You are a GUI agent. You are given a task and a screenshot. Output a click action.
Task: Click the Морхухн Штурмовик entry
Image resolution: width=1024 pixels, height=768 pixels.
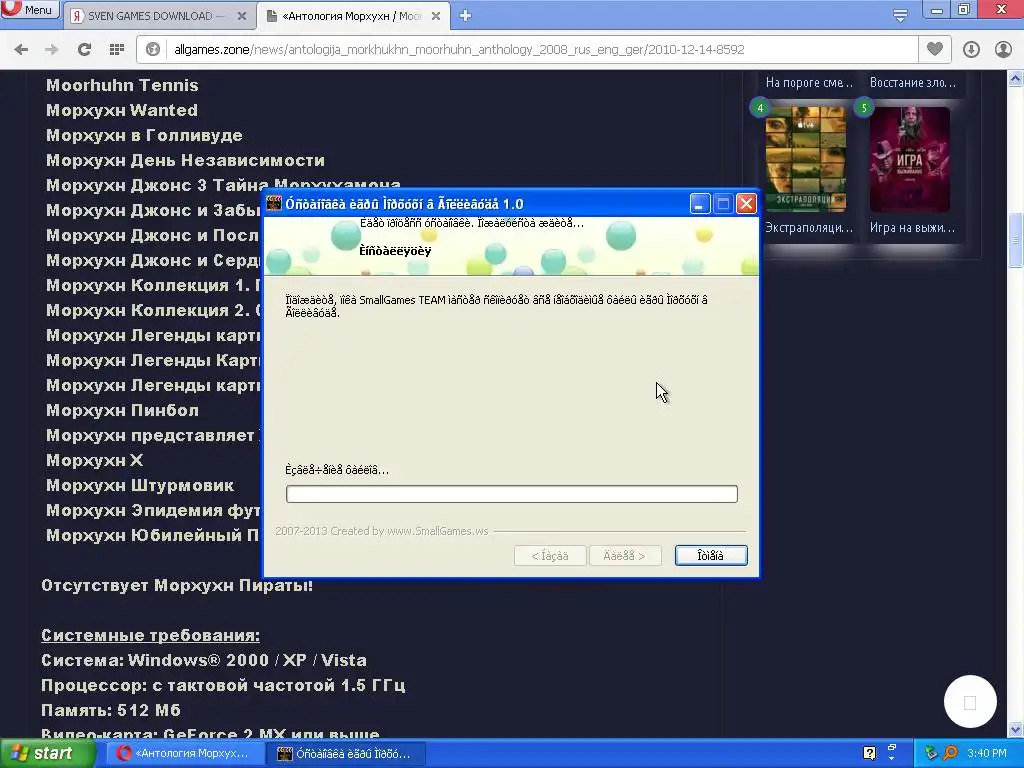[140, 485]
